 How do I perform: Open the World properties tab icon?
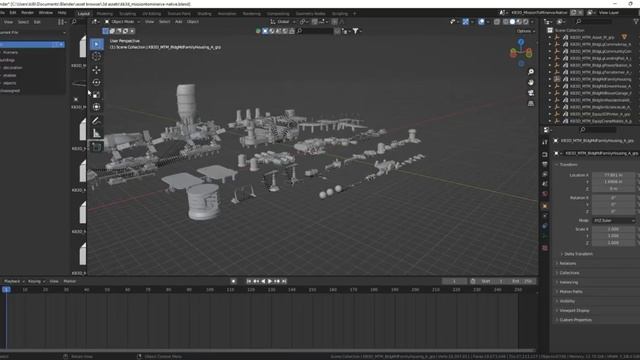[x=545, y=194]
